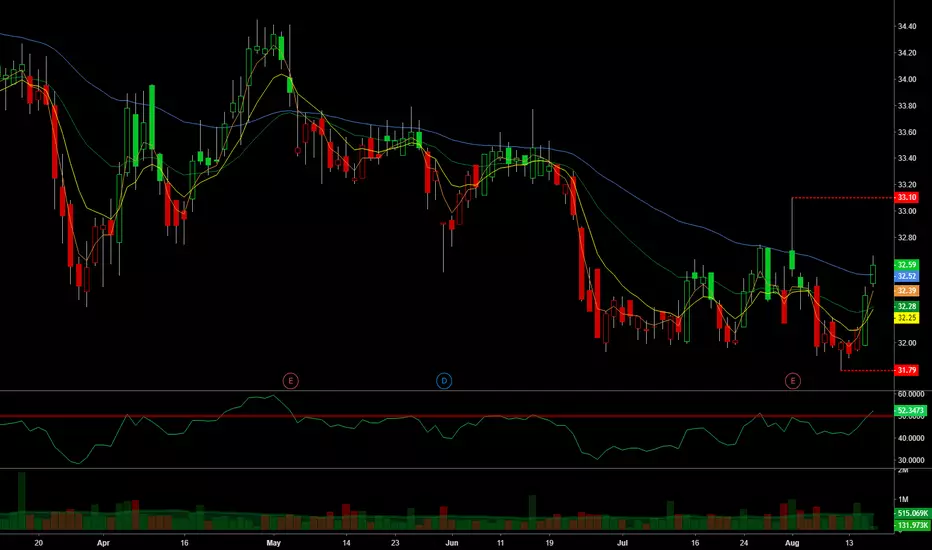Image resolution: width=932 pixels, height=550 pixels.
Task: Select the latest green candle at 32.59
Action: pyautogui.click(x=873, y=274)
